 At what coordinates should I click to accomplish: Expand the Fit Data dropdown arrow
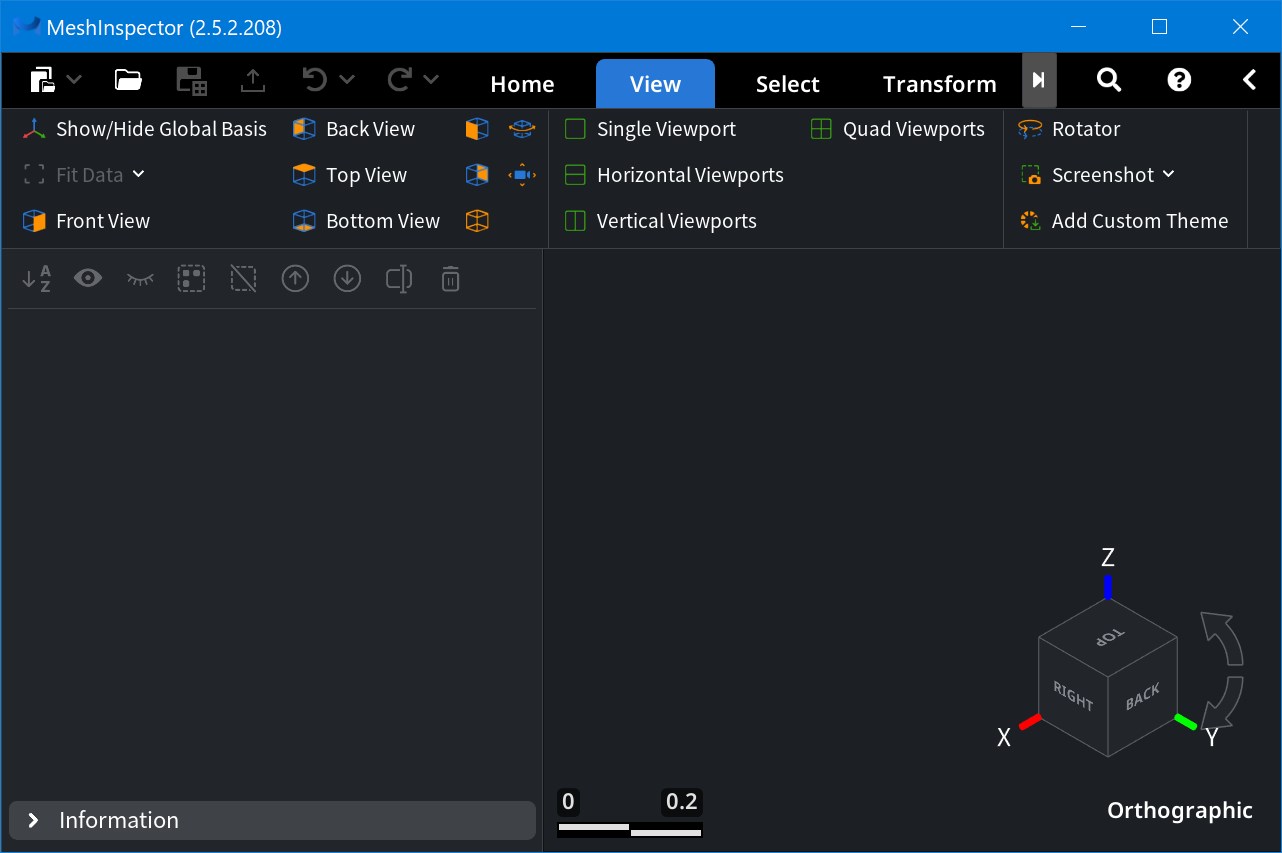tap(139, 174)
